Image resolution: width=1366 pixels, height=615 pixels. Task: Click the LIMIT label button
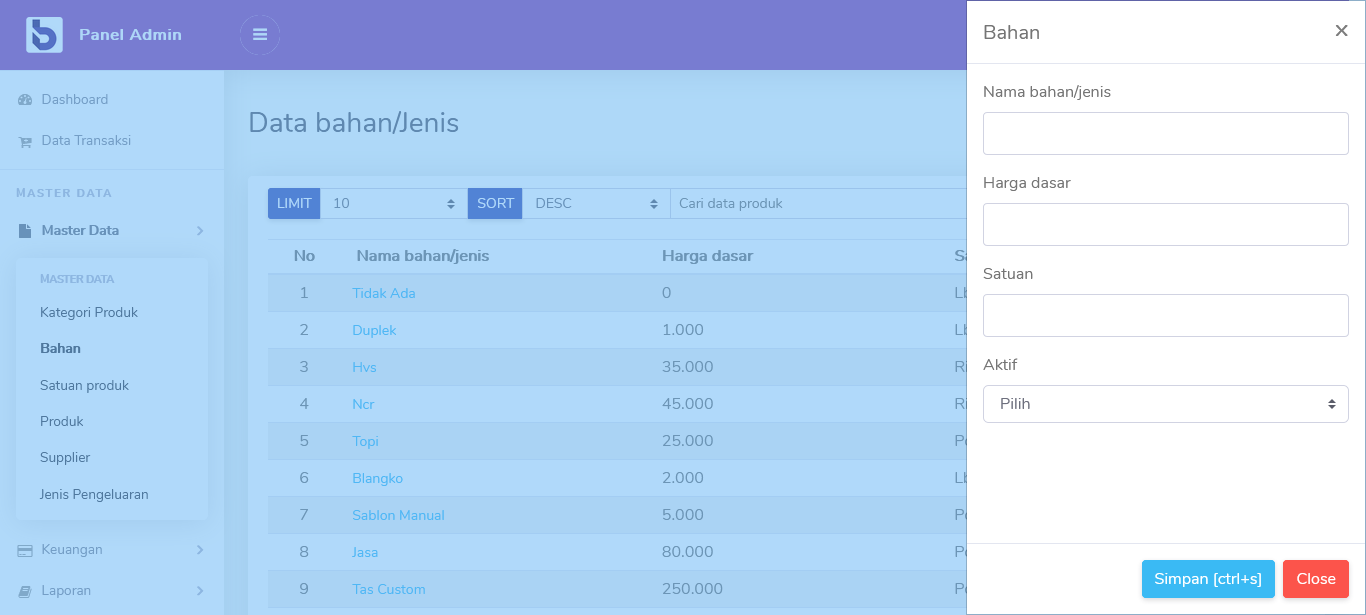[294, 203]
